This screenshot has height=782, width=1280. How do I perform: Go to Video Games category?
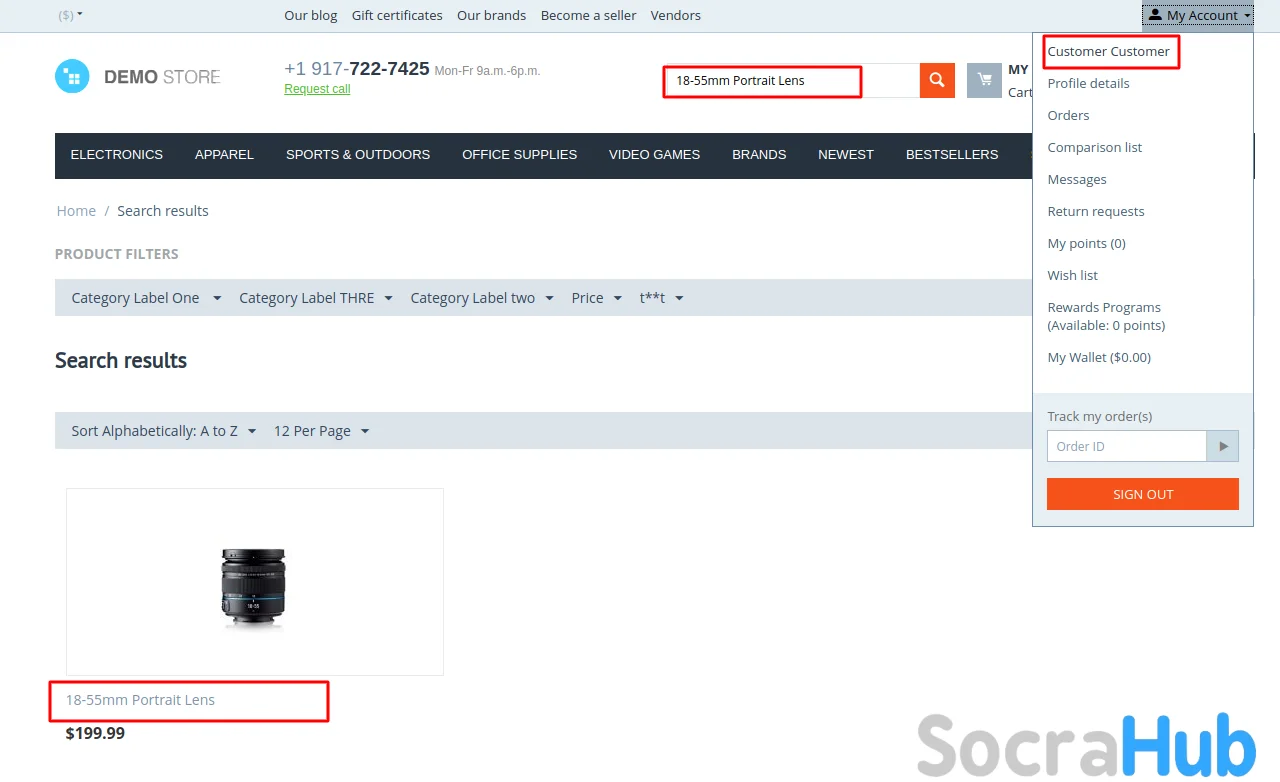coord(654,155)
